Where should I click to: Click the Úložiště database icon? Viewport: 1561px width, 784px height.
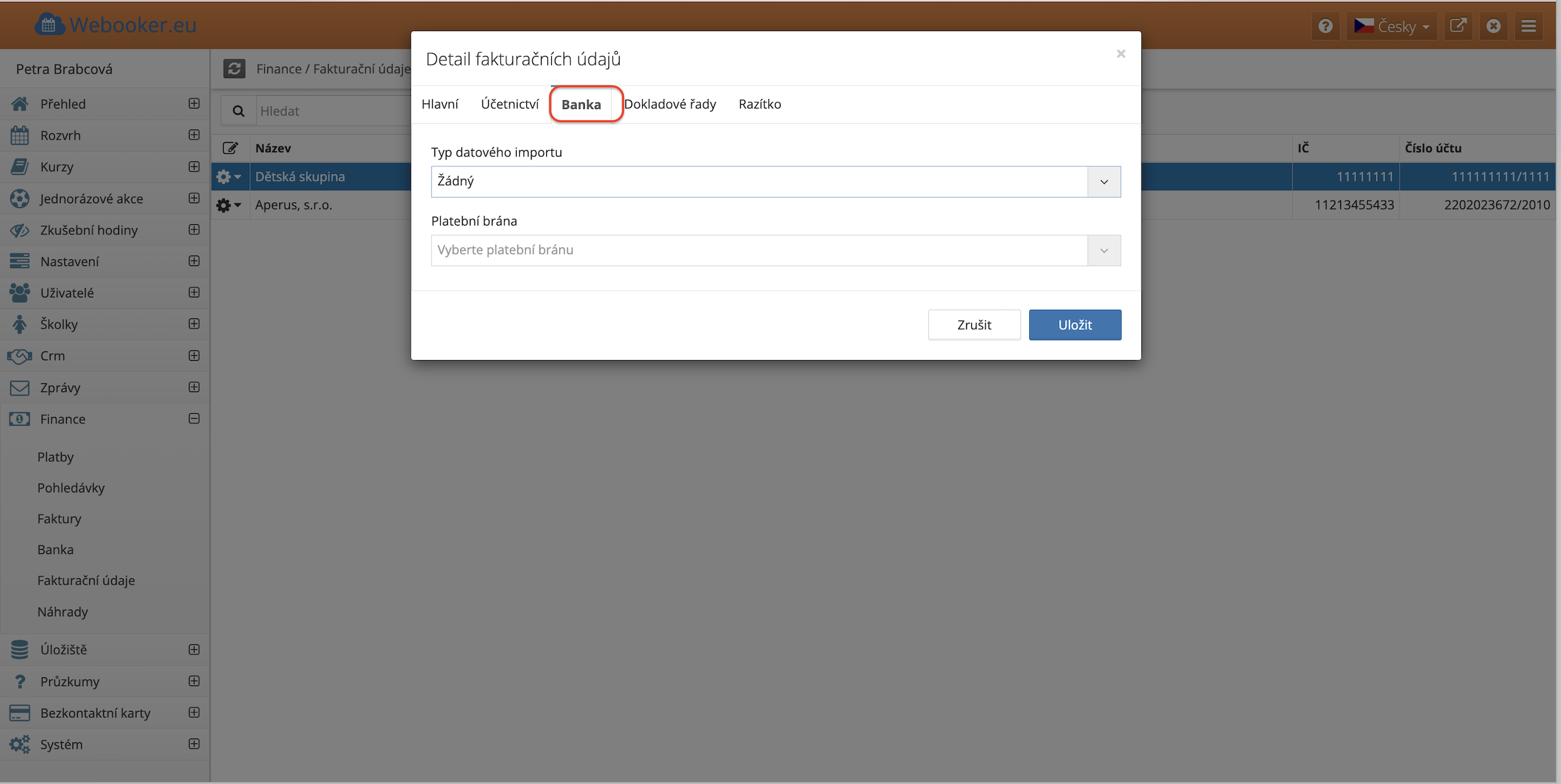19,649
